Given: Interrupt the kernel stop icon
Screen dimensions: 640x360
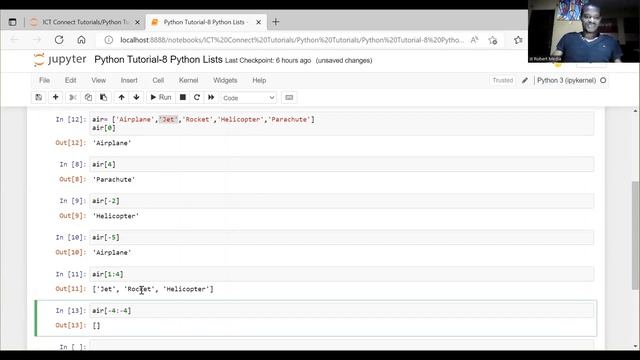Looking at the screenshot, I should pyautogui.click(x=183, y=98).
